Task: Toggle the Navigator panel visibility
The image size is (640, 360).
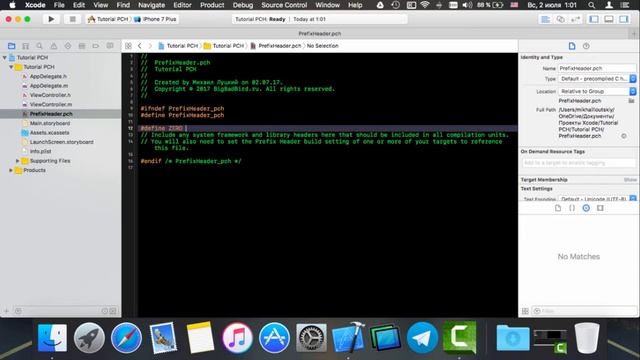Action: [x=594, y=19]
